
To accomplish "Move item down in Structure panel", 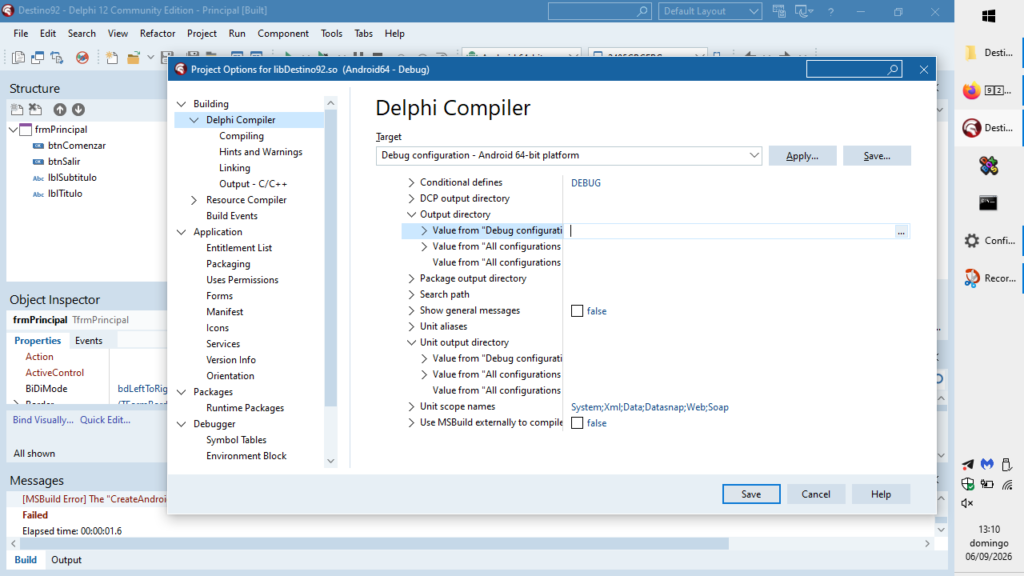I will pos(78,110).
